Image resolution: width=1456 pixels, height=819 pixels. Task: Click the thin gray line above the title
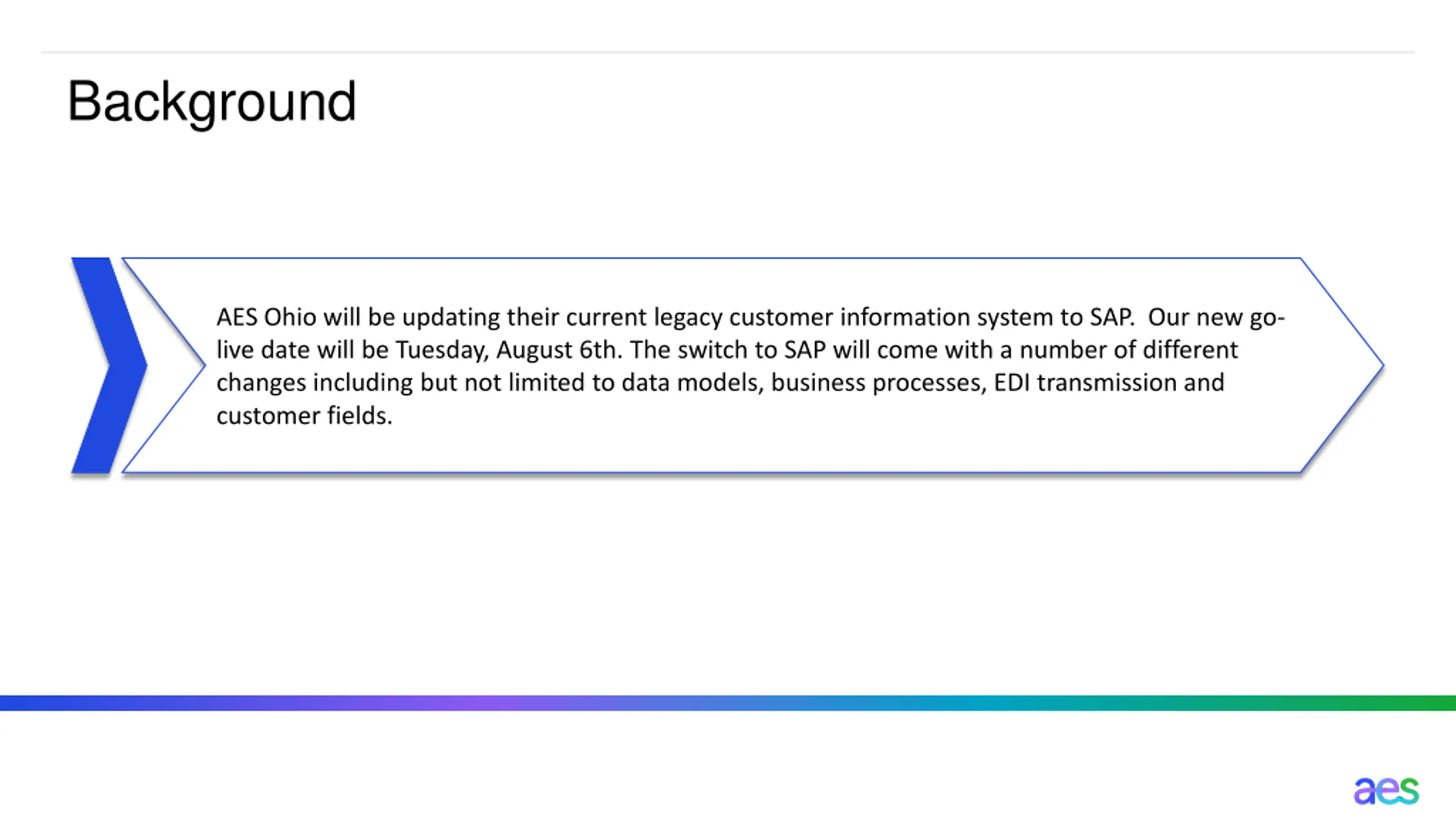point(728,52)
